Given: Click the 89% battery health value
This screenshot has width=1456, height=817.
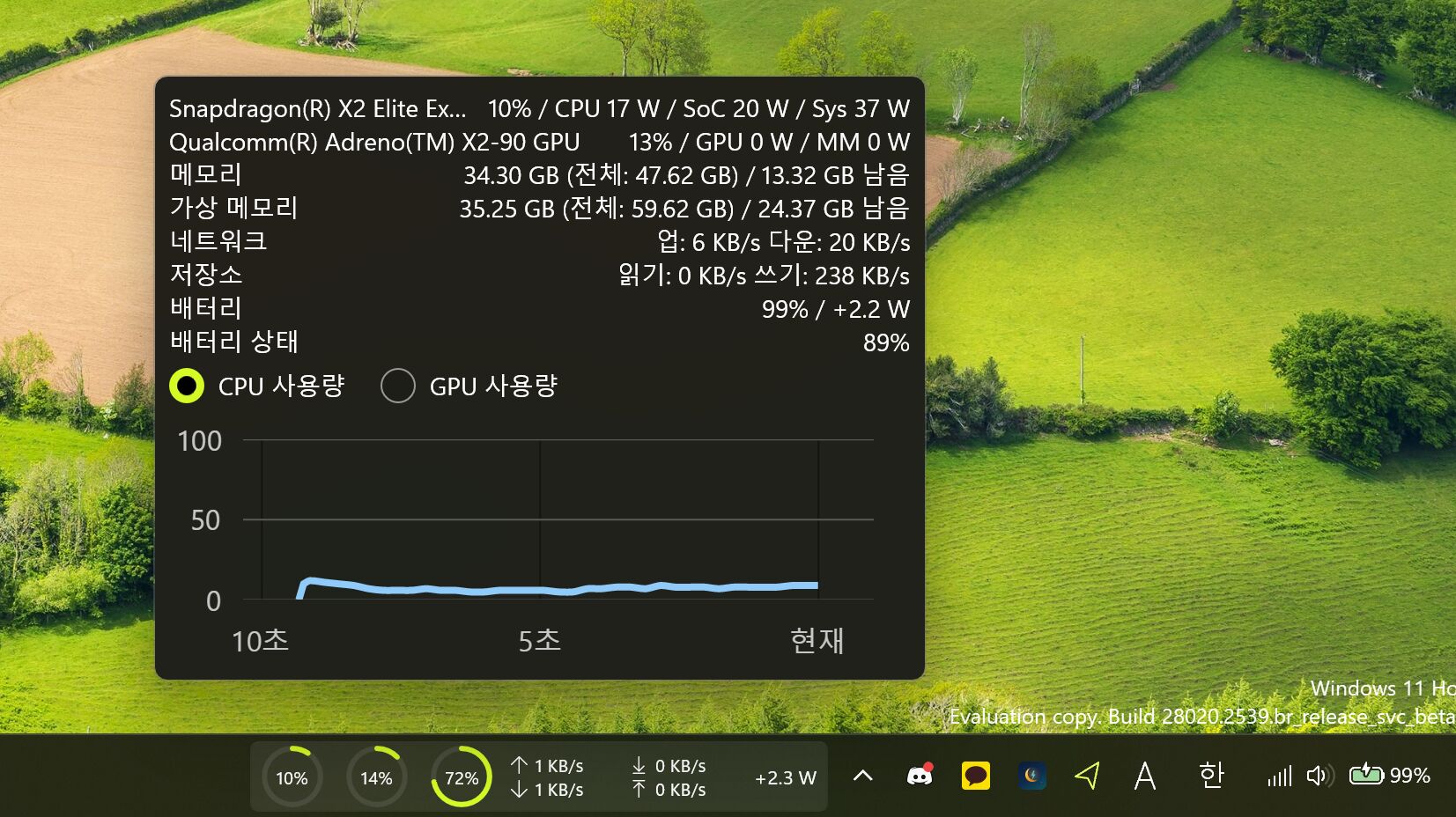Looking at the screenshot, I should point(886,342).
